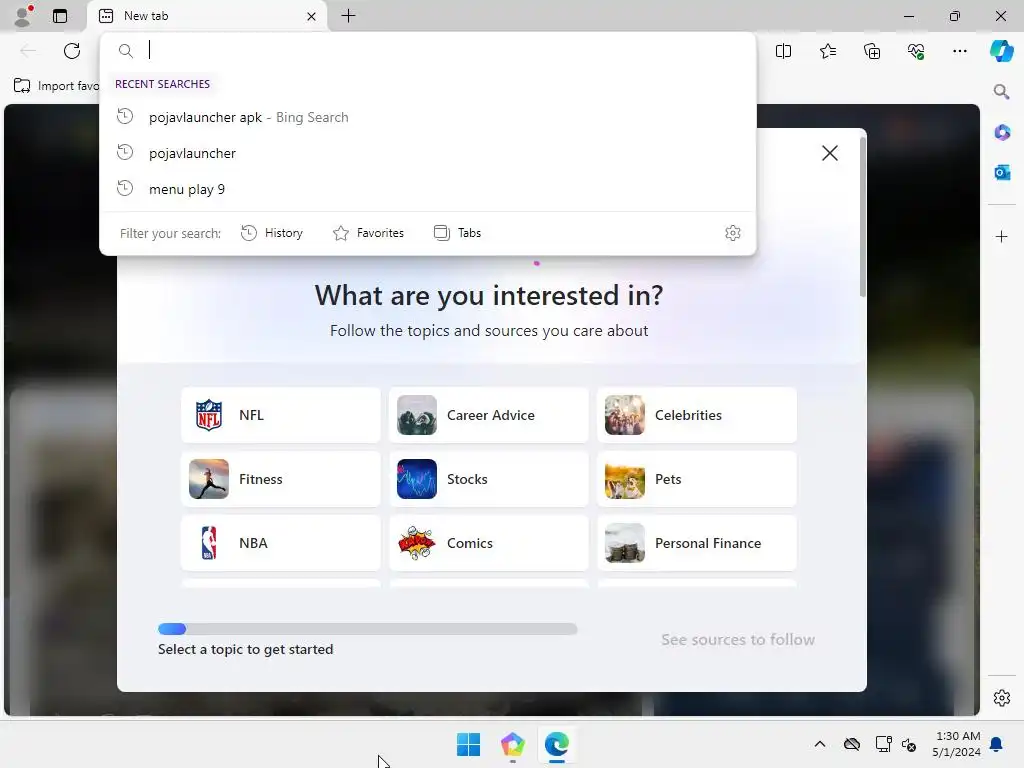Viewport: 1024px width, 768px height.
Task: Open Browser essentials heart icon
Action: click(916, 51)
